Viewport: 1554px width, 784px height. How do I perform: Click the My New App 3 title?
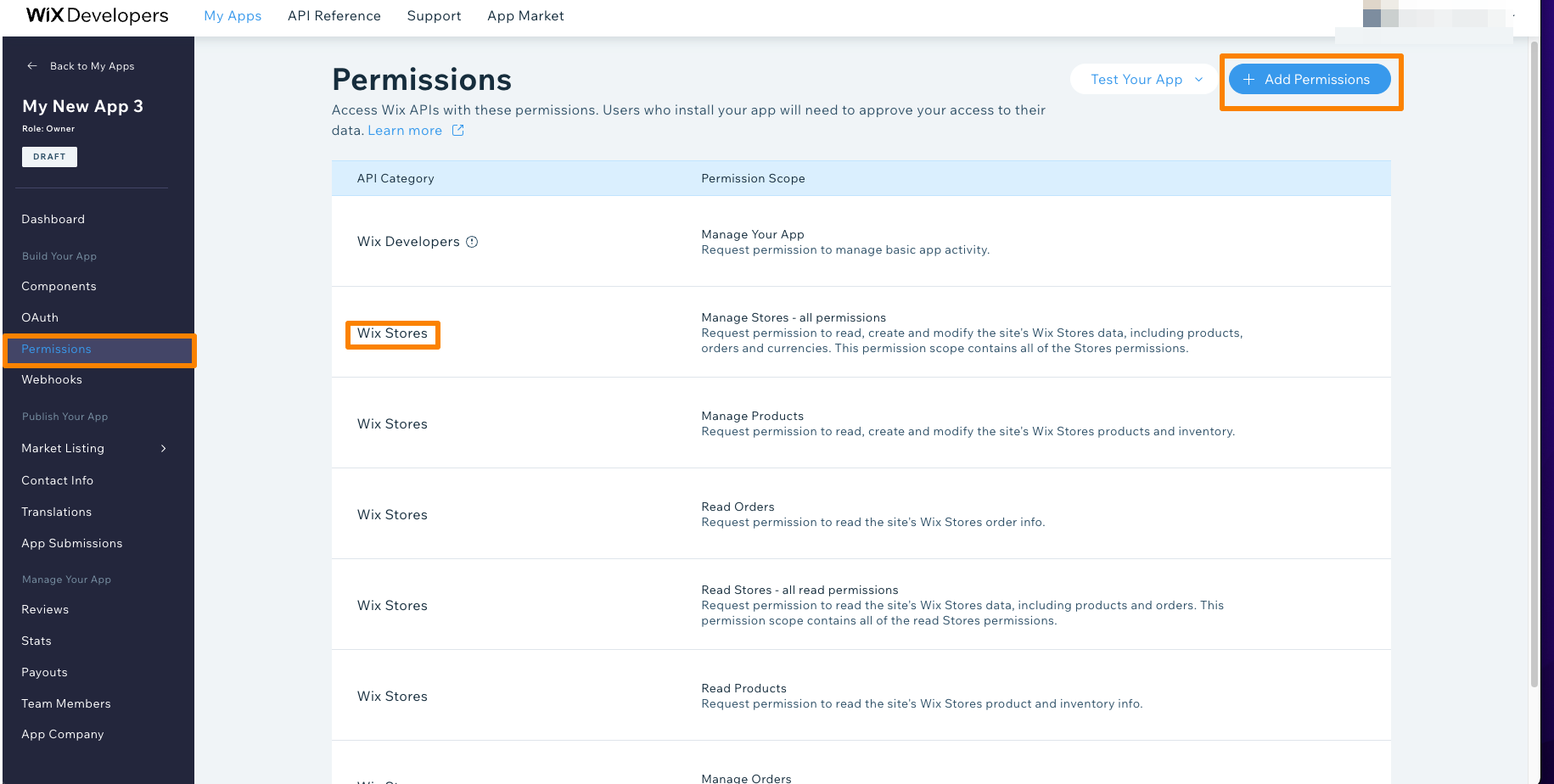pos(82,106)
